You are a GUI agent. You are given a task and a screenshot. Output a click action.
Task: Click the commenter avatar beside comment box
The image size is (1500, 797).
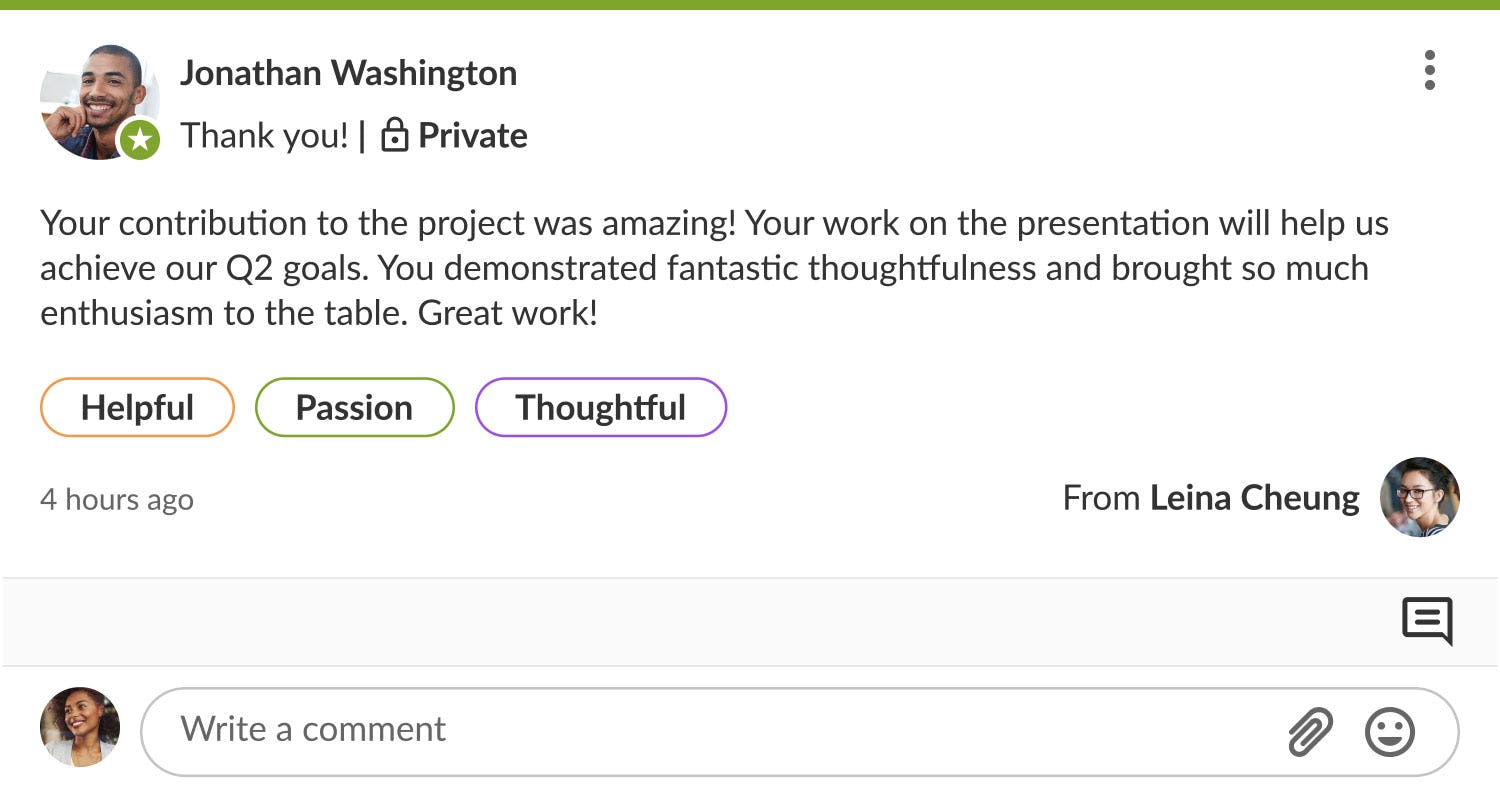click(x=80, y=727)
